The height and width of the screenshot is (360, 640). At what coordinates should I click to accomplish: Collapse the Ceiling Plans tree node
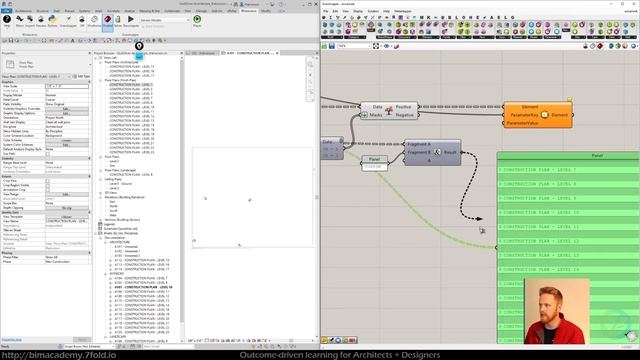coord(100,179)
